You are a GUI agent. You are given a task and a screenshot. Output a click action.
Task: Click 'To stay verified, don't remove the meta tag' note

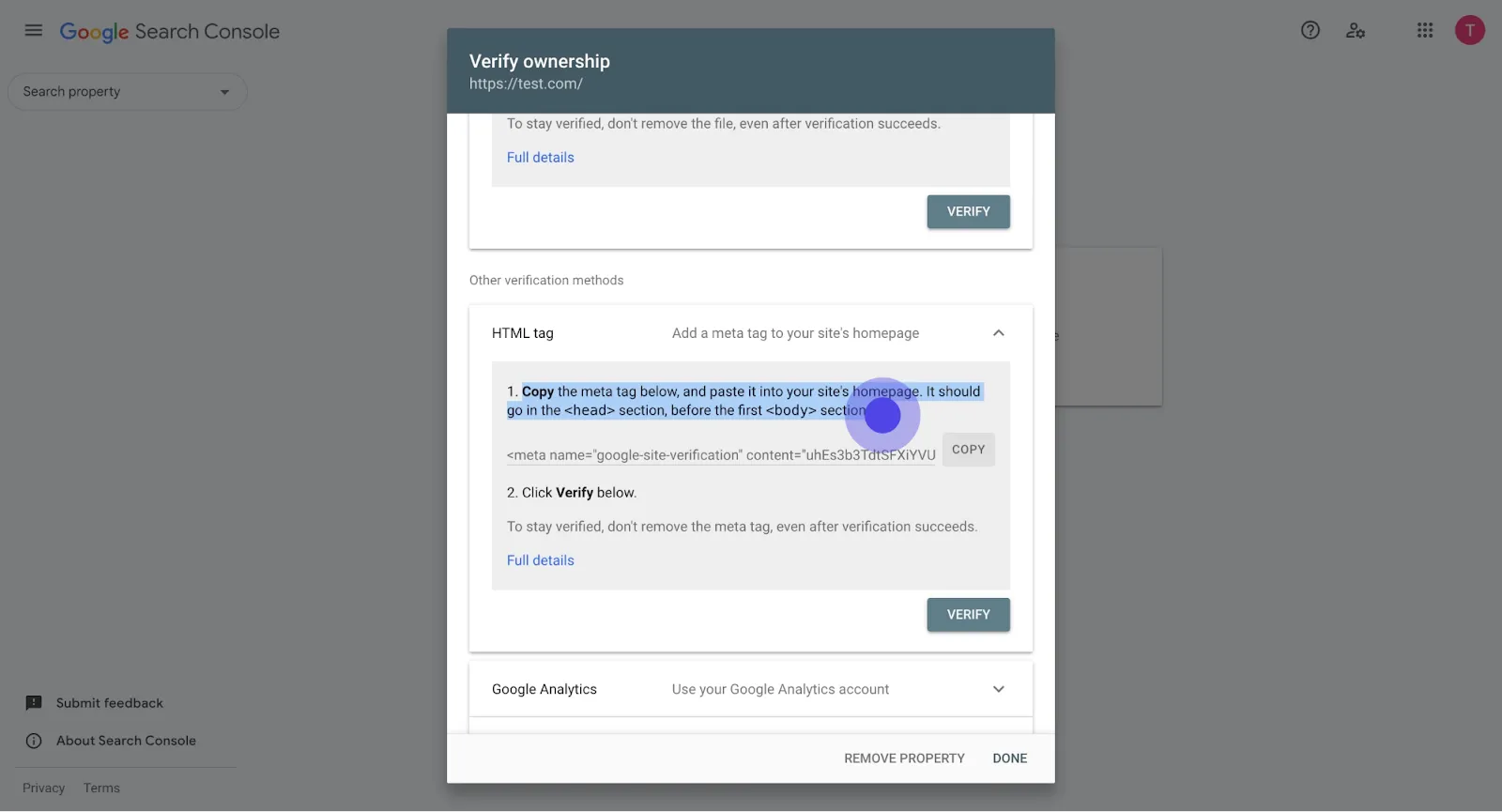pos(742,527)
